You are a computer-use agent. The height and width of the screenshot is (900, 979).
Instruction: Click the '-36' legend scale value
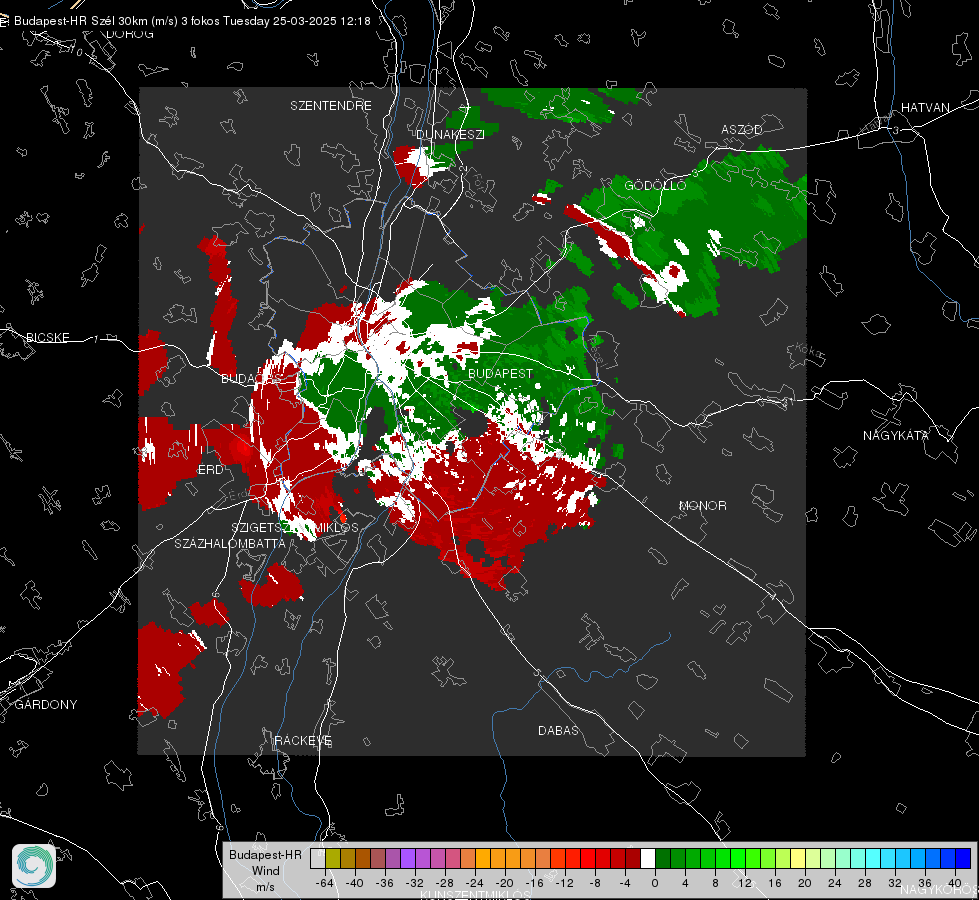coord(385,883)
